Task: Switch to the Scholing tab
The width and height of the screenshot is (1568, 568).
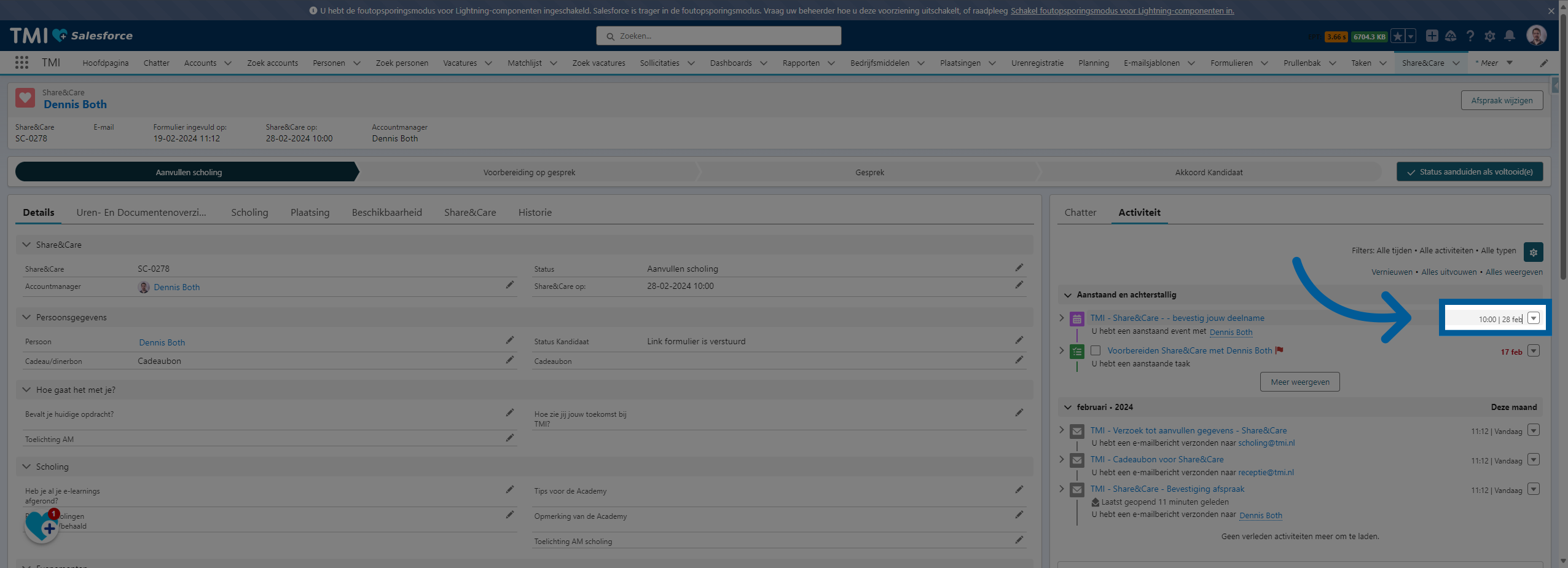Action: pyautogui.click(x=249, y=212)
